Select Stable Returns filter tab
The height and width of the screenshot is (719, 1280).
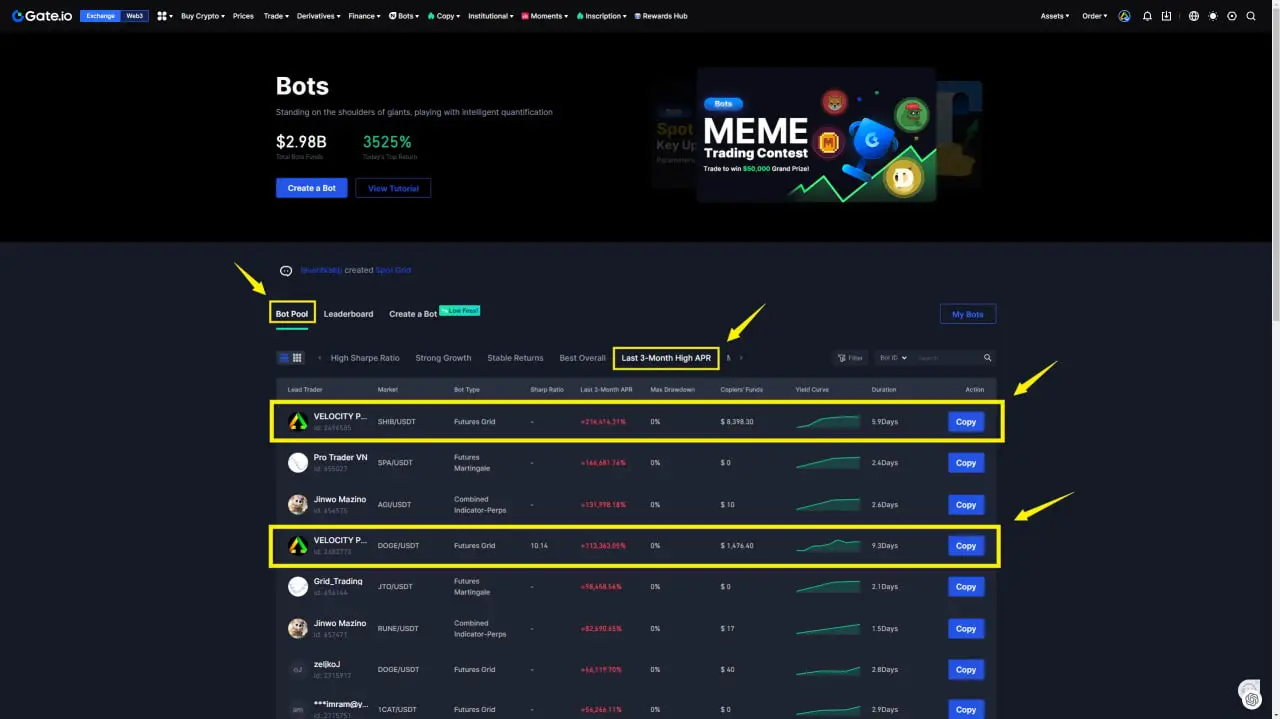[515, 358]
